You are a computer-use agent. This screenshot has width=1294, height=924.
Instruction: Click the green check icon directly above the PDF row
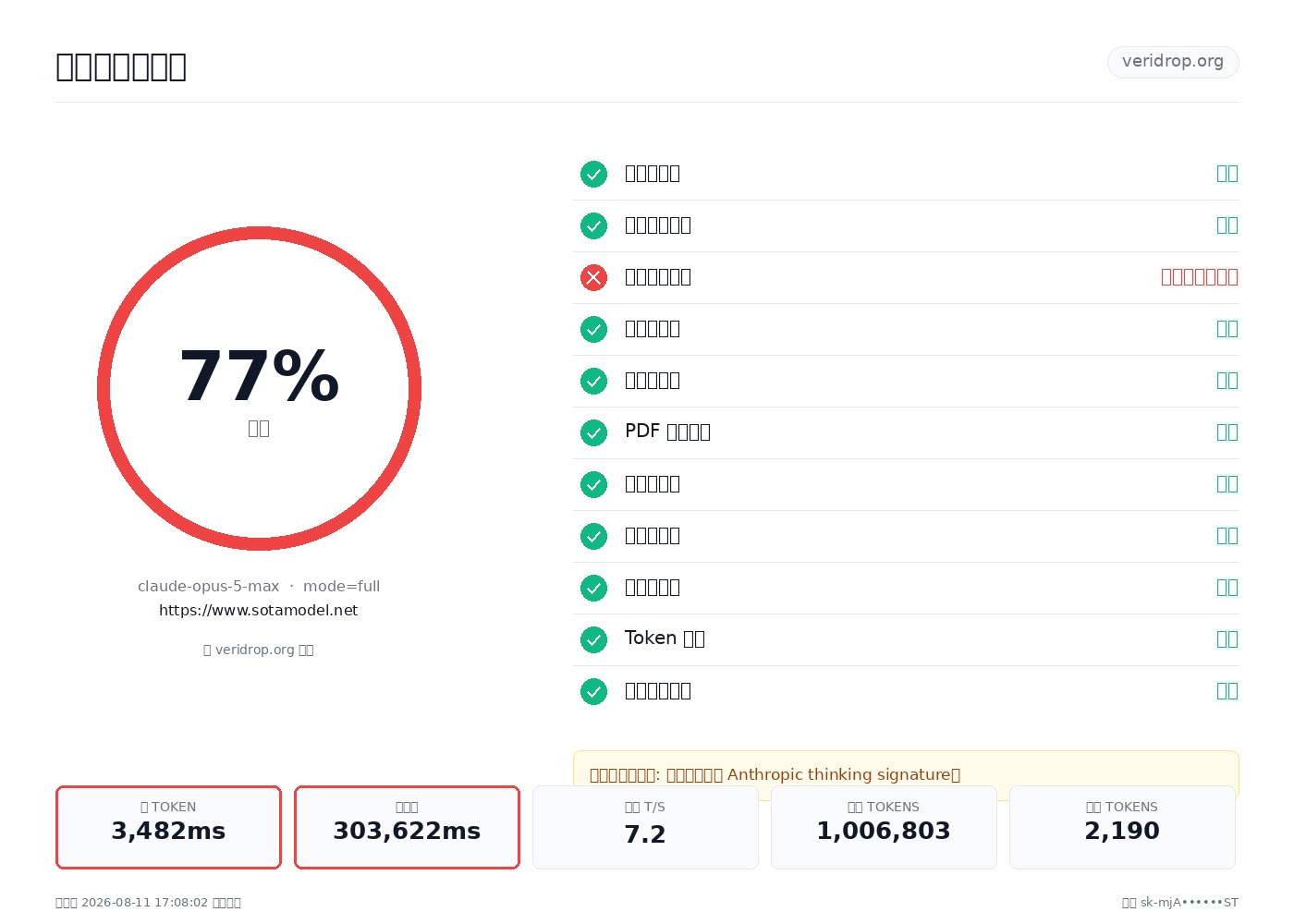coord(593,381)
